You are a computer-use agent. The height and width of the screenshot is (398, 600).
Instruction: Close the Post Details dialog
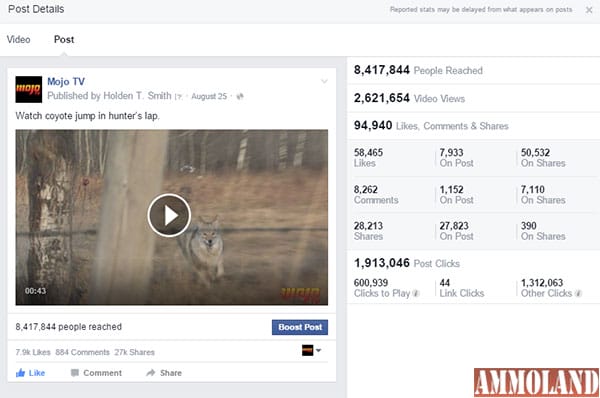(x=589, y=10)
